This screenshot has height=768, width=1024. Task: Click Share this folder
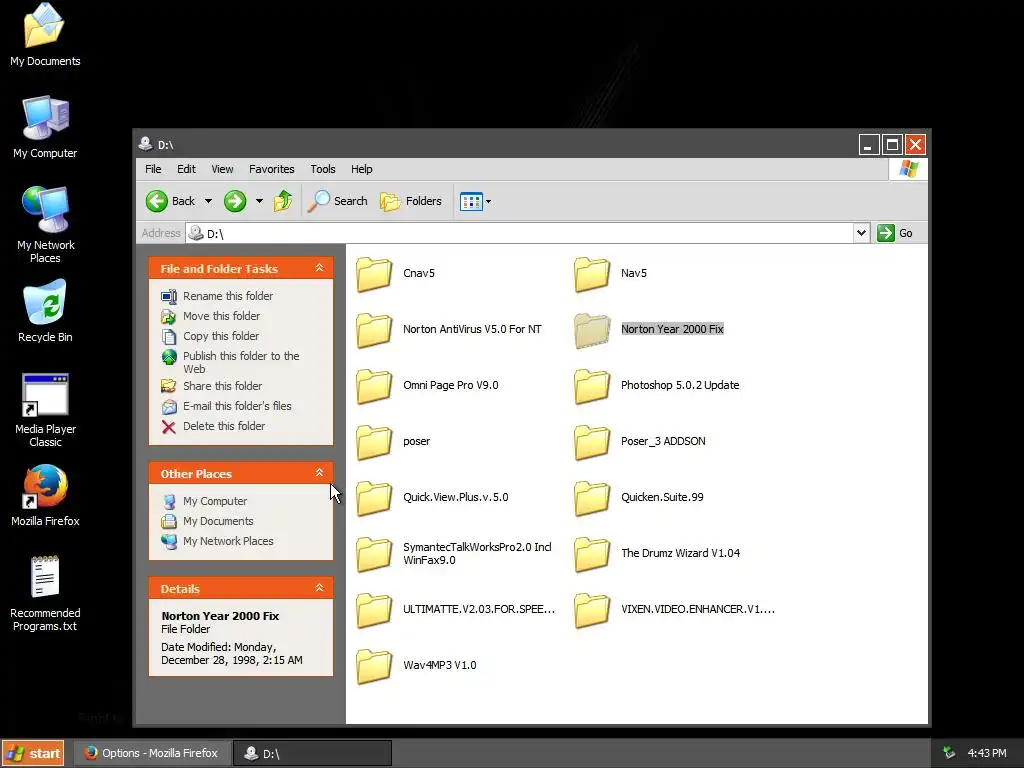click(222, 386)
